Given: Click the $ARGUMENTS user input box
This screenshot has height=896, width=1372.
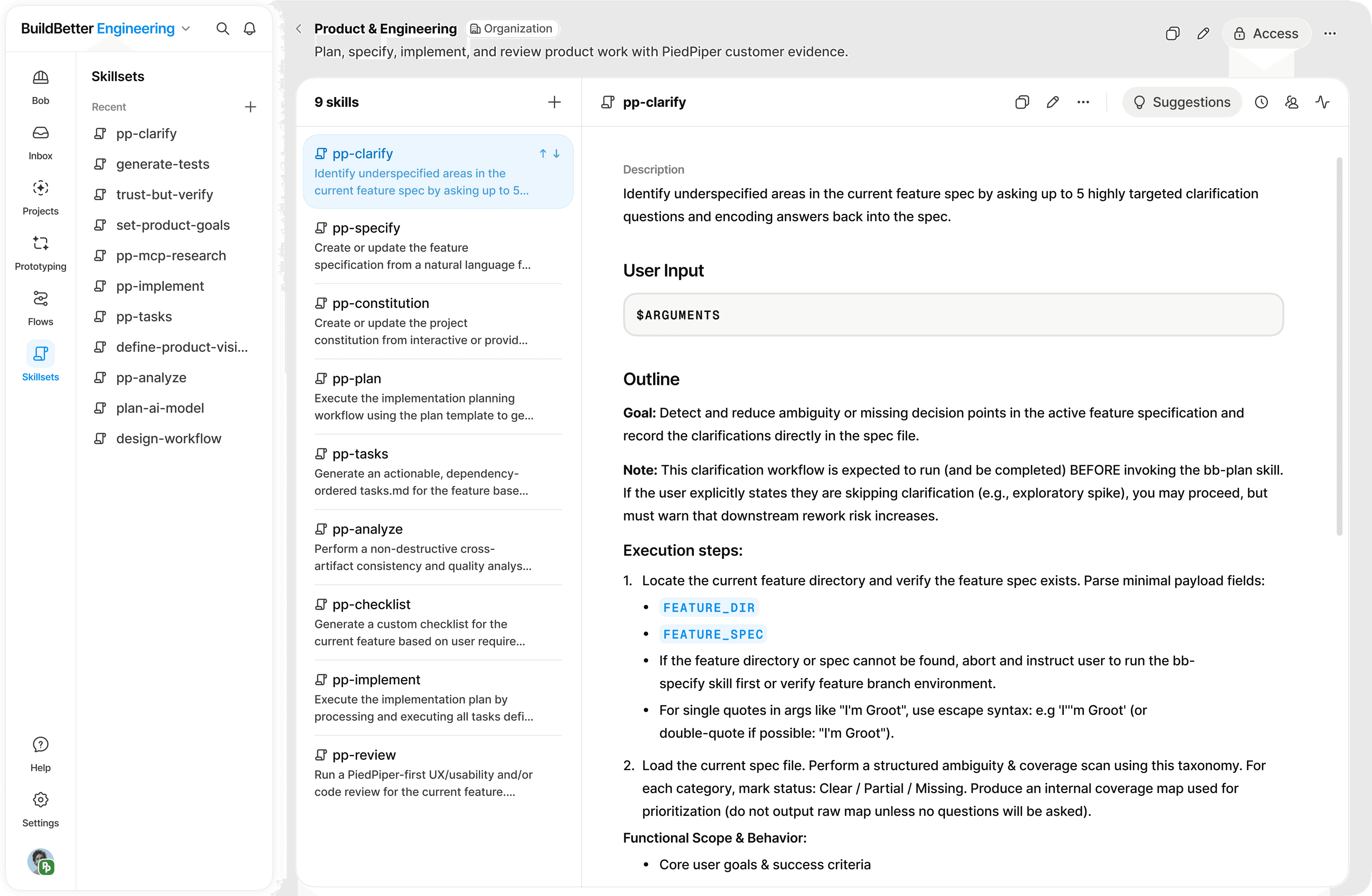Looking at the screenshot, I should pyautogui.click(x=953, y=315).
